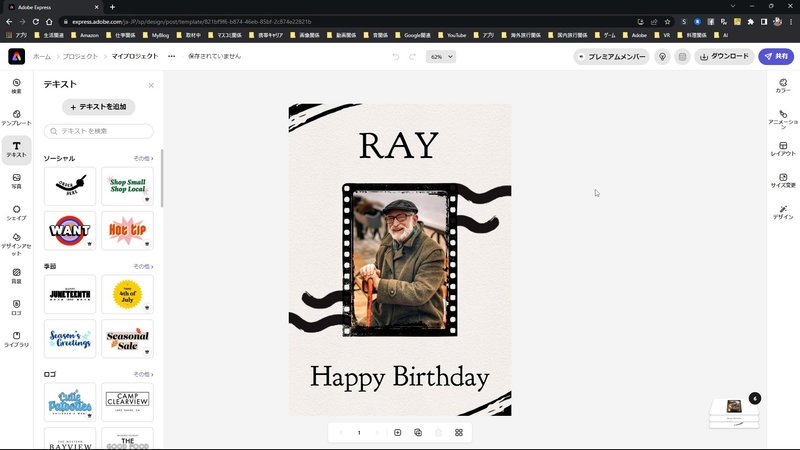Click the lightbulb tips icon
This screenshot has height=450, width=800.
click(662, 57)
